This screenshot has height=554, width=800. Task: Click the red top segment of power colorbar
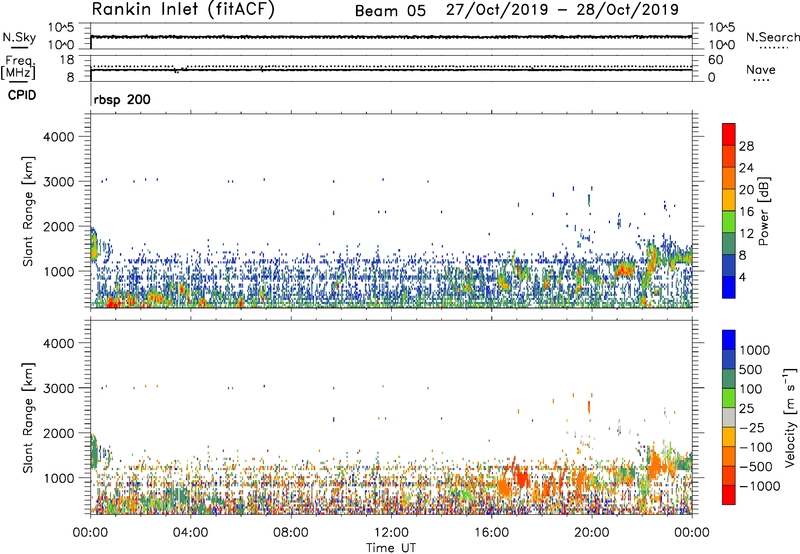coord(729,134)
